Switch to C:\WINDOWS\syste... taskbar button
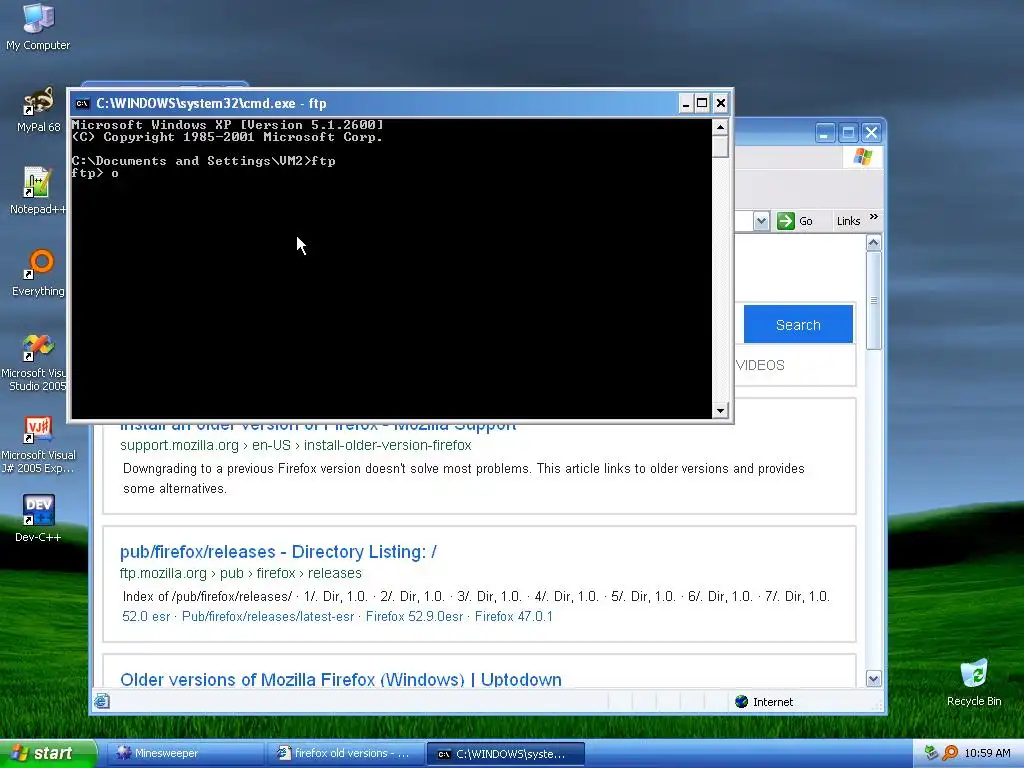The width and height of the screenshot is (1024, 768). 505,754
